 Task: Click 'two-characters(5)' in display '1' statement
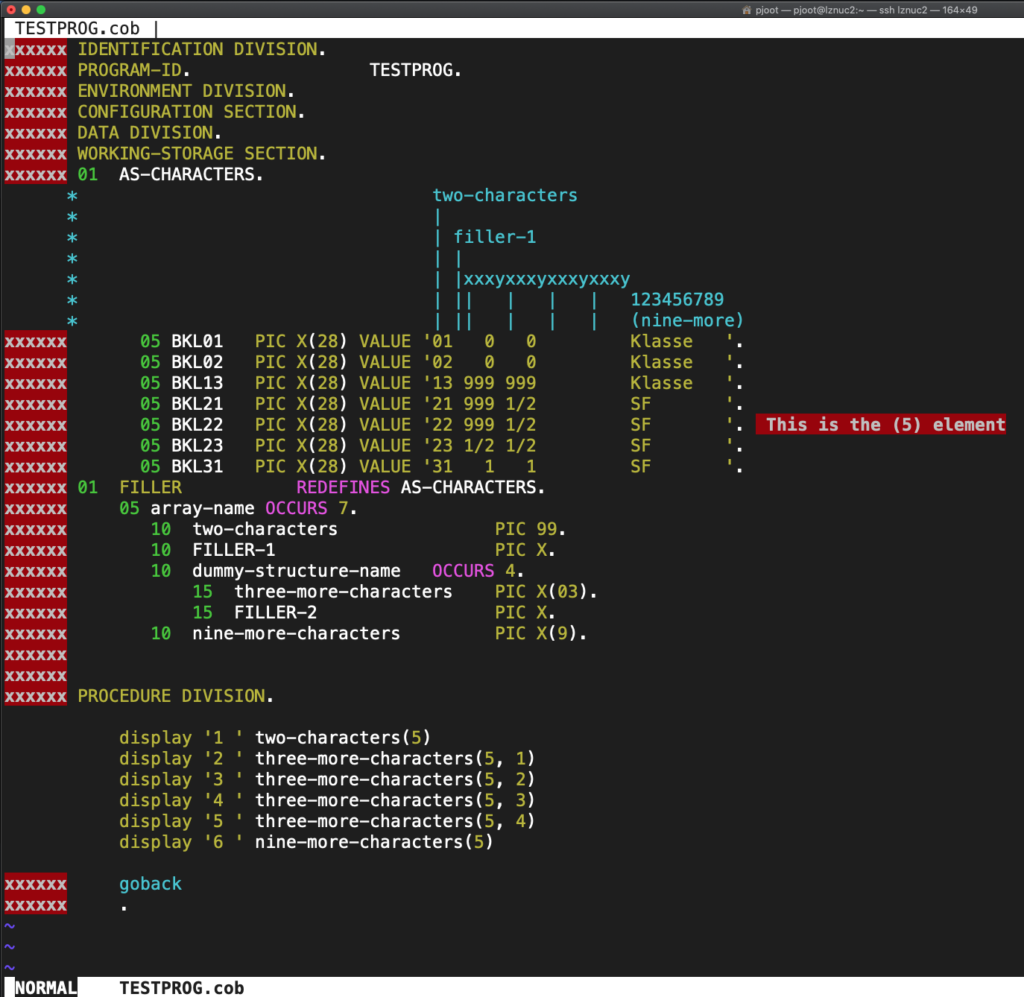(343, 738)
